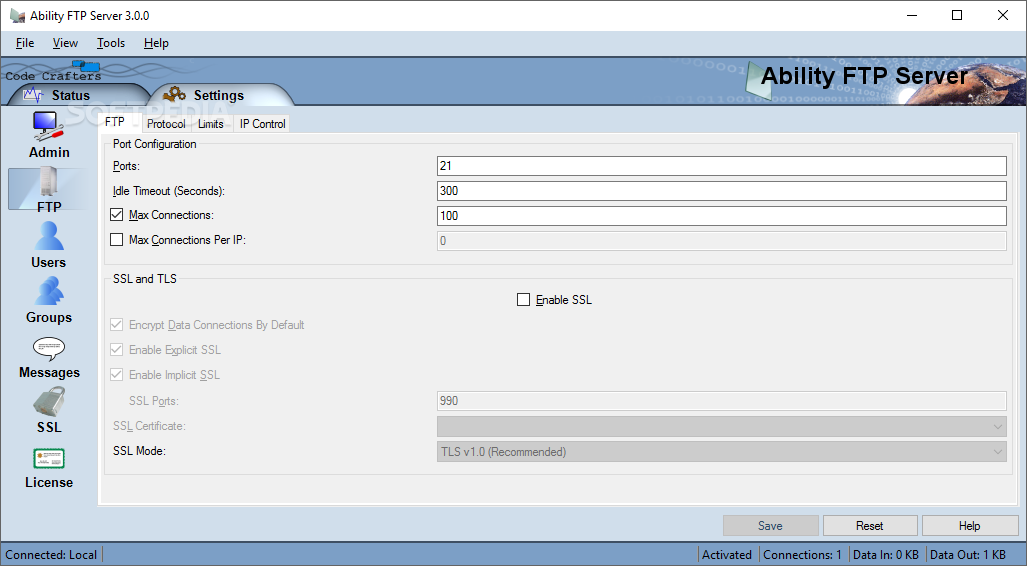Open the SSL padlock icon
The image size is (1027, 566).
(x=49, y=402)
